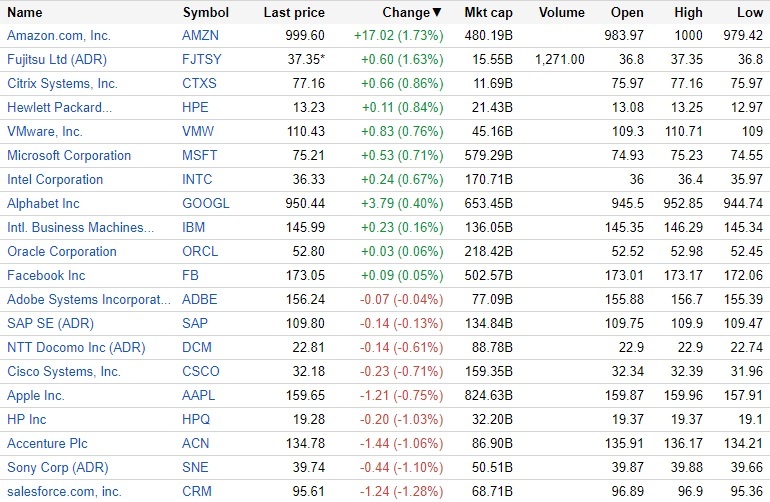
Task: Open the Facebook Inc link
Action: (x=46, y=275)
